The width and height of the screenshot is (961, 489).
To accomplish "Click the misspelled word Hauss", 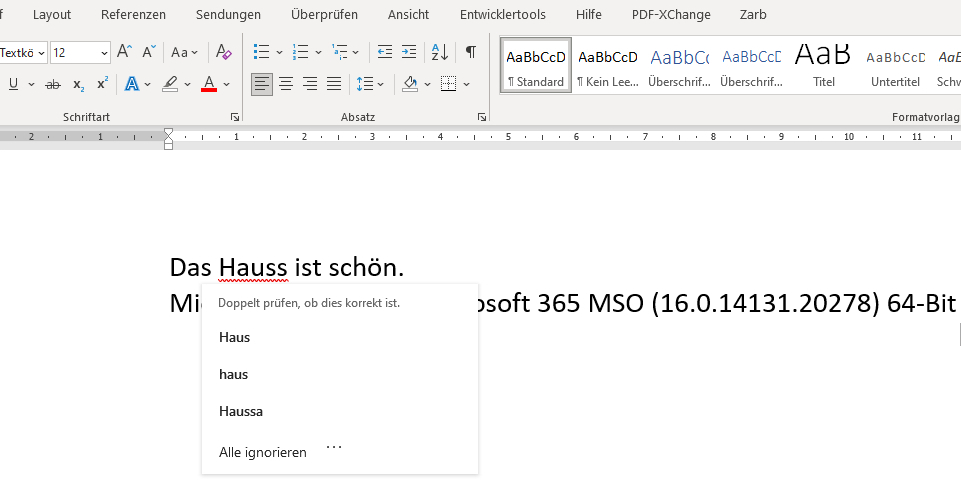I will [x=253, y=268].
